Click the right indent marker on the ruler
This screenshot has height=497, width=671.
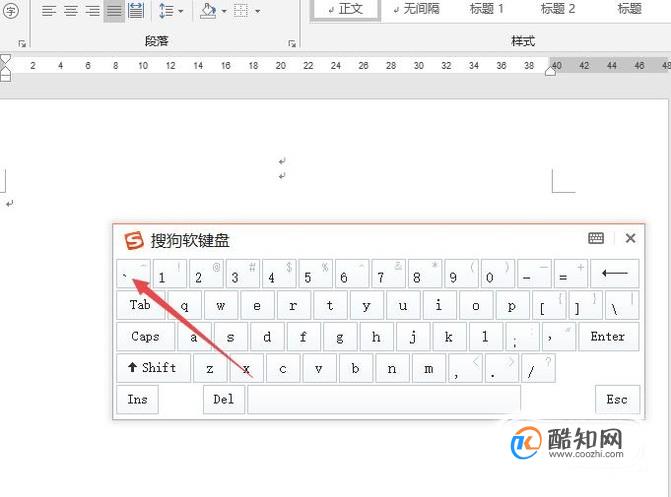point(550,72)
